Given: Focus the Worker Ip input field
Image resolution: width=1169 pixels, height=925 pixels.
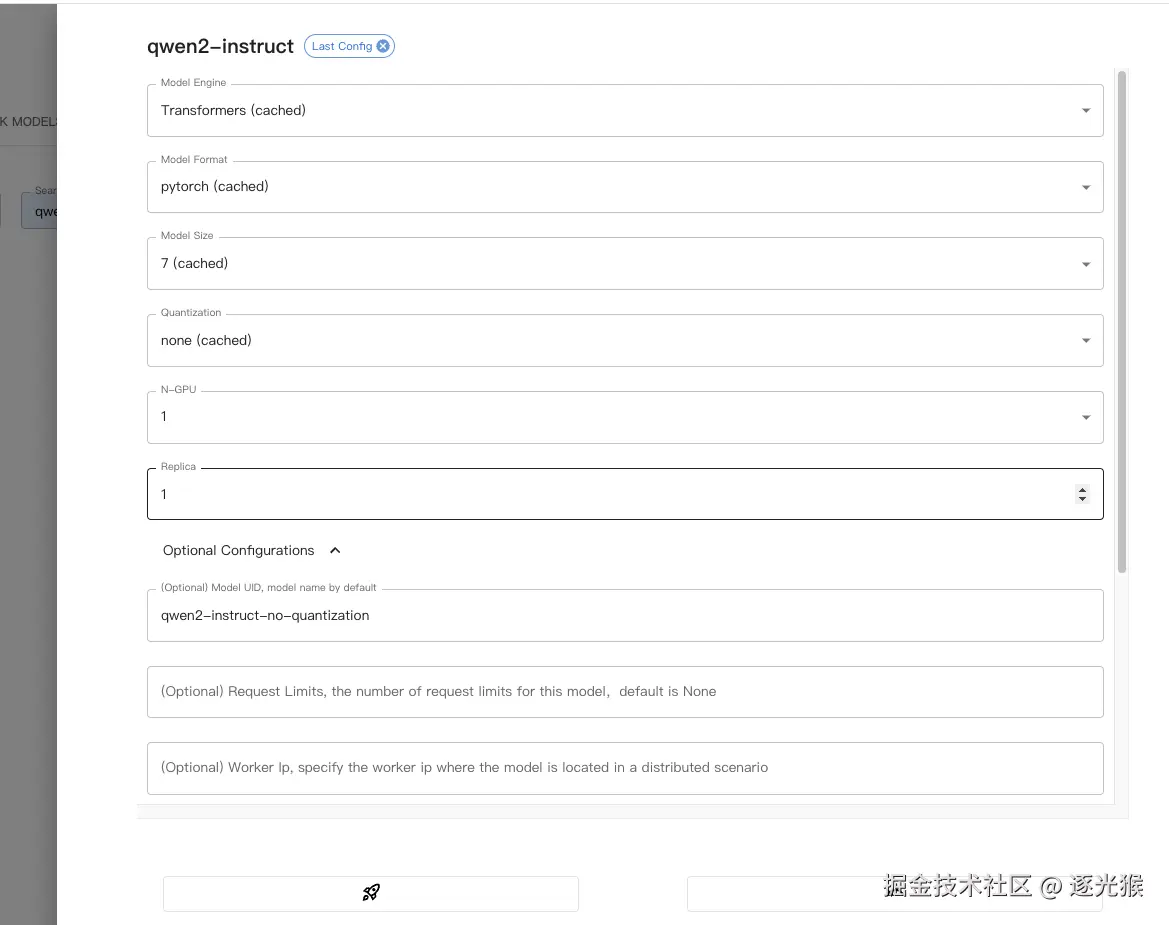Looking at the screenshot, I should pos(625,768).
